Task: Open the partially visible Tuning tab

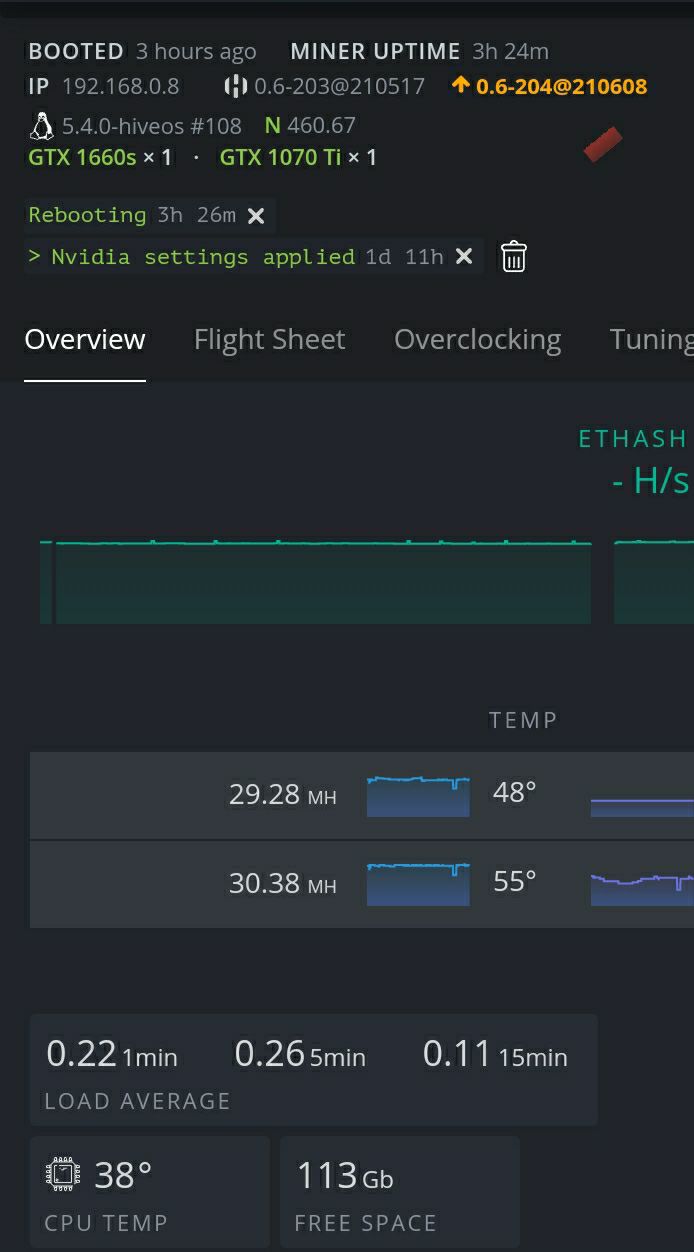Action: [650, 340]
